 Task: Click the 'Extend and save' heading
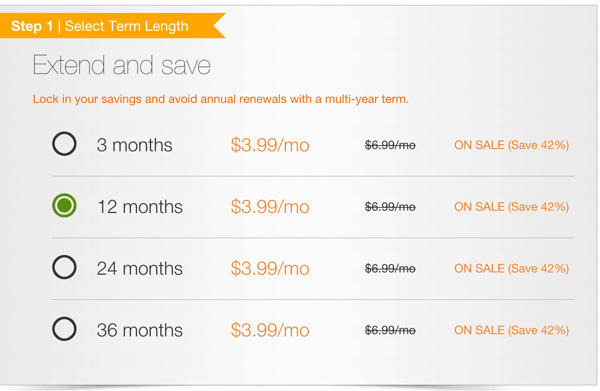(122, 65)
